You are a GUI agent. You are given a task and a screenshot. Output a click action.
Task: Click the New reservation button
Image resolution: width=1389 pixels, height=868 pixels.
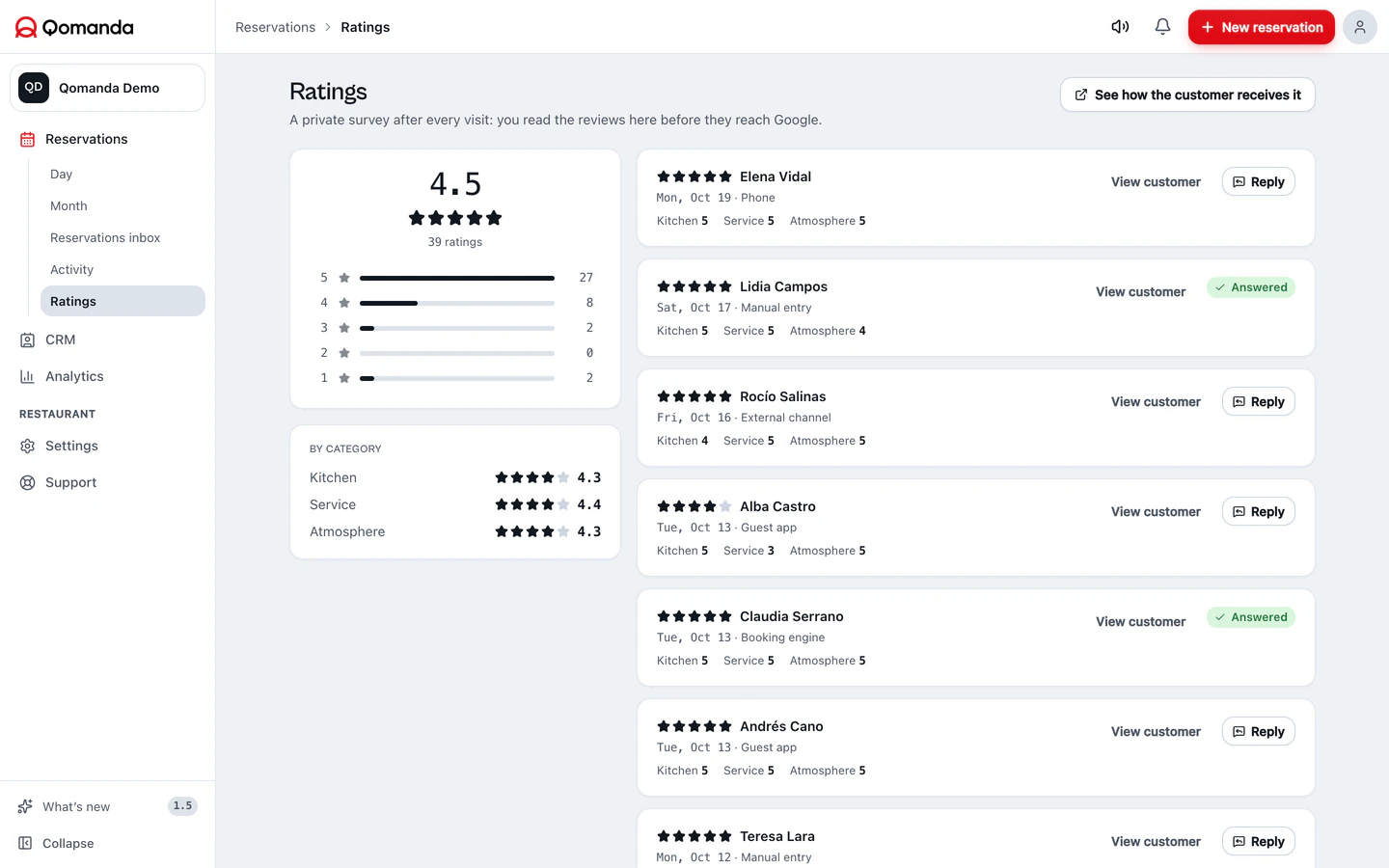coord(1261,27)
